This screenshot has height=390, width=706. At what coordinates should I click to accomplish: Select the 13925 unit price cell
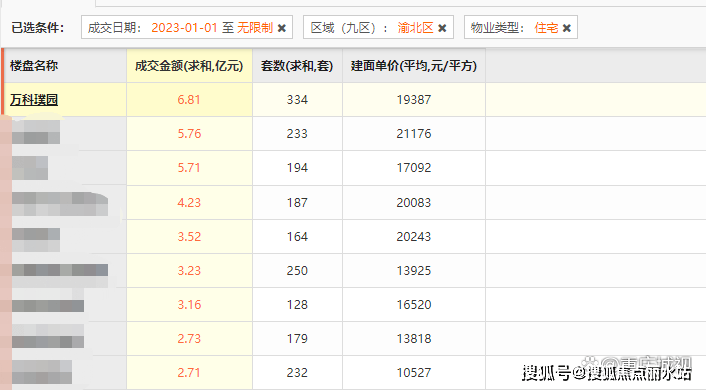pyautogui.click(x=414, y=271)
